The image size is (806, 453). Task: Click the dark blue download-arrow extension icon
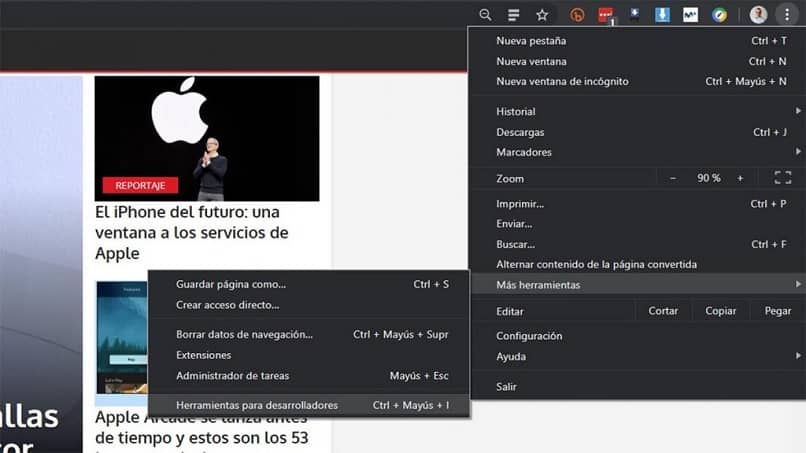point(634,15)
